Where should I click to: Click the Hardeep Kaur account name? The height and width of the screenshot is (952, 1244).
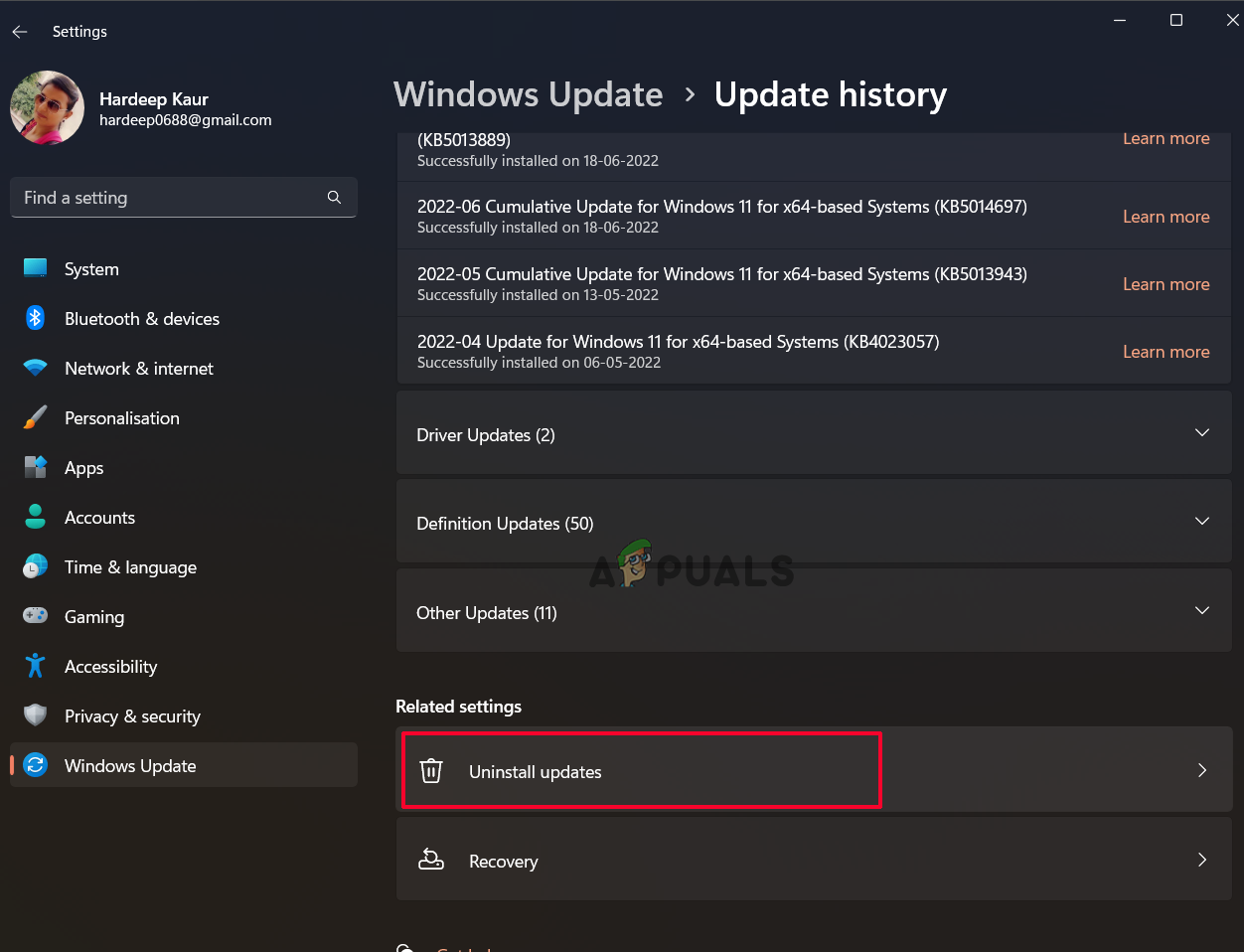[154, 98]
